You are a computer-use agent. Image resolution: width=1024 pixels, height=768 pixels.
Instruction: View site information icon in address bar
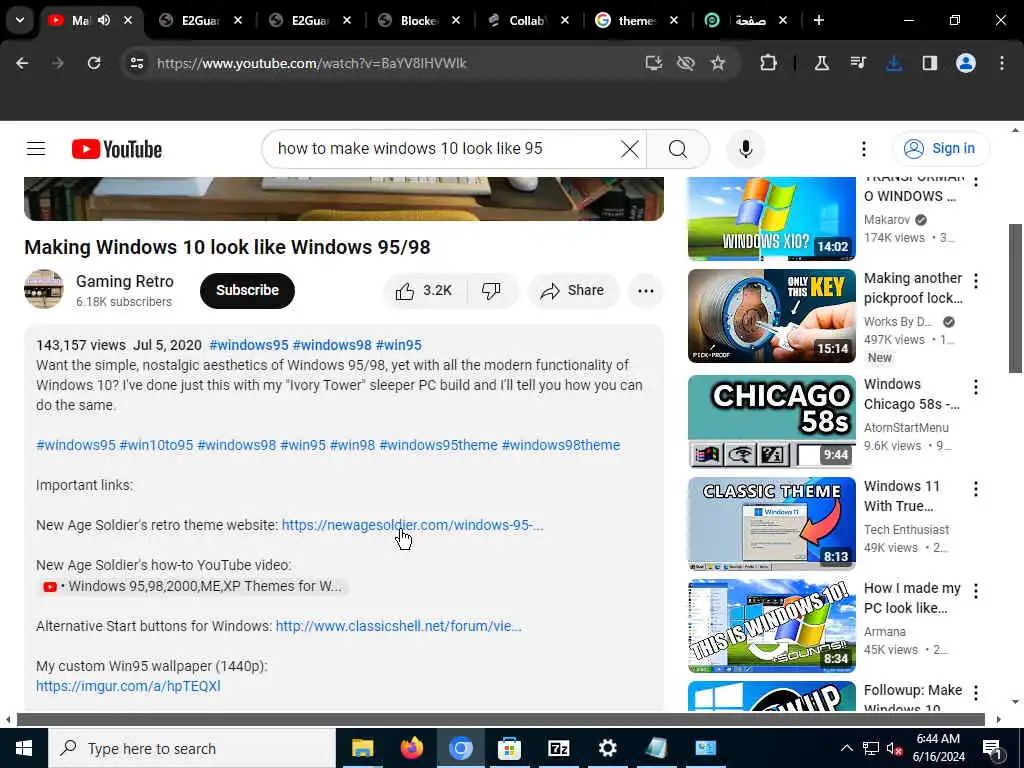click(x=136, y=63)
